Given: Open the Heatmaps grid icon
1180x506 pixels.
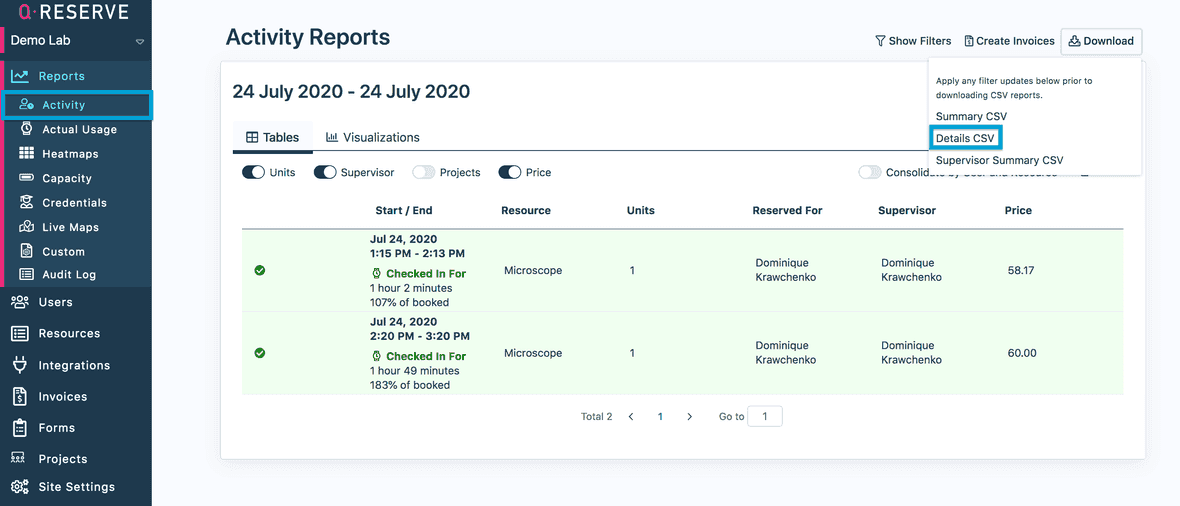Looking at the screenshot, I should click(26, 154).
